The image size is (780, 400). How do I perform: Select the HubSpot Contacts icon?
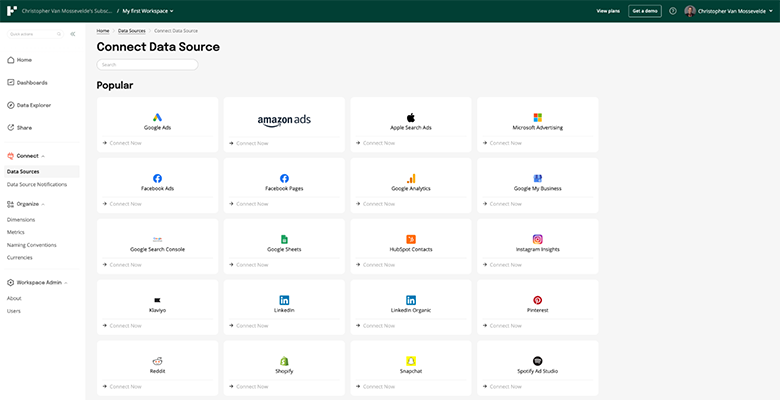[x=411, y=239]
